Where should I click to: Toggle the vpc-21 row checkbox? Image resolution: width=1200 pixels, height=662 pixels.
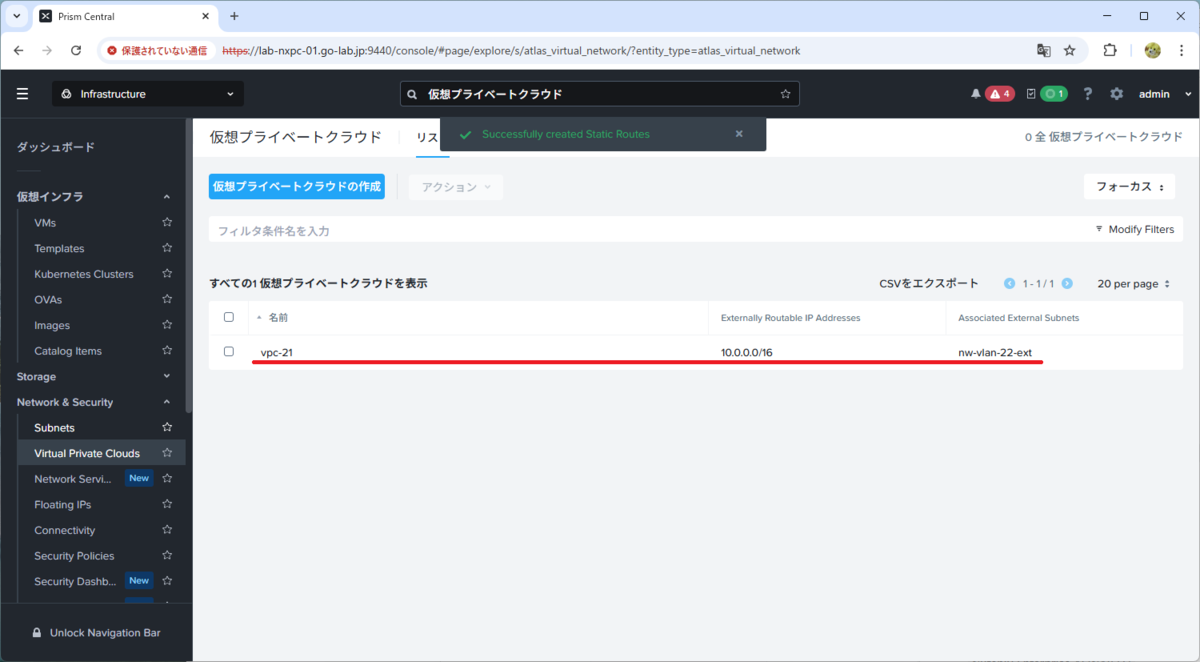point(229,352)
